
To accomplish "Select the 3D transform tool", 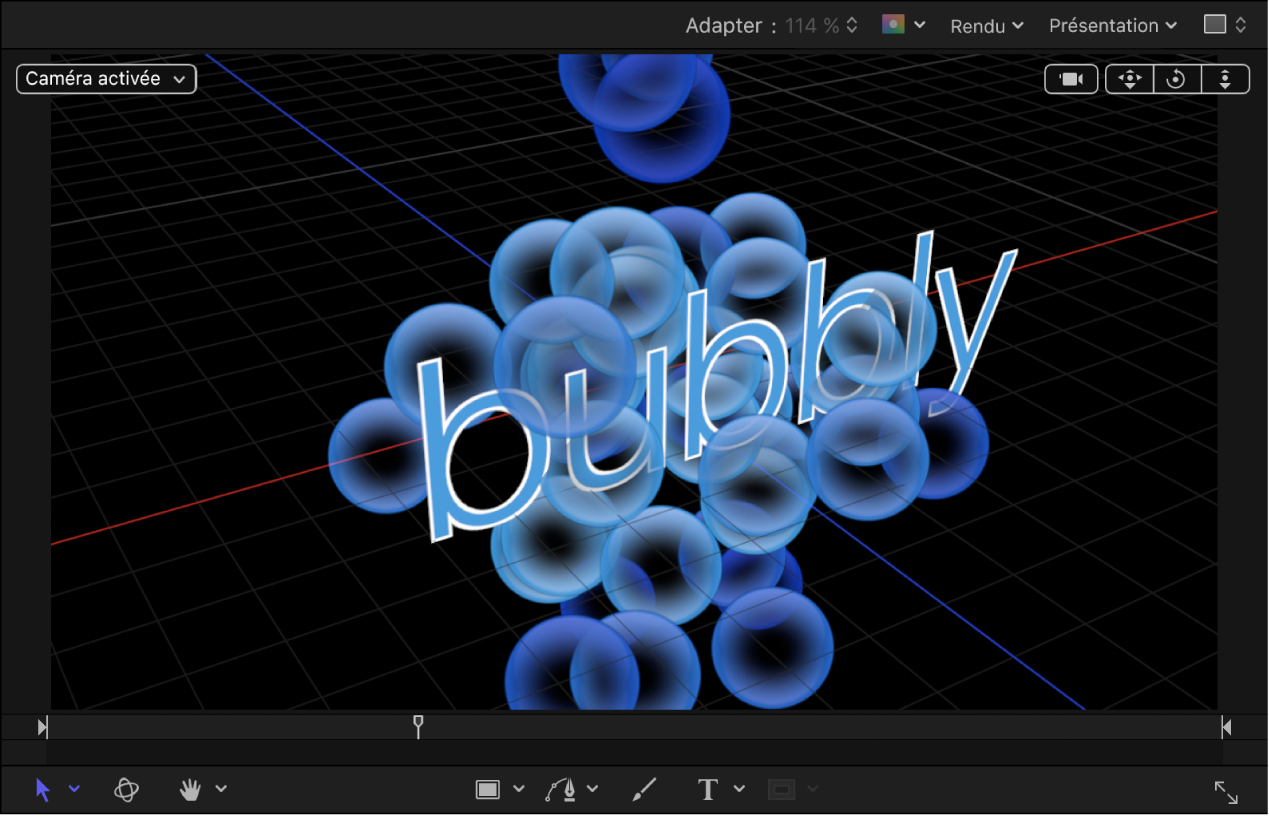I will pyautogui.click(x=125, y=789).
